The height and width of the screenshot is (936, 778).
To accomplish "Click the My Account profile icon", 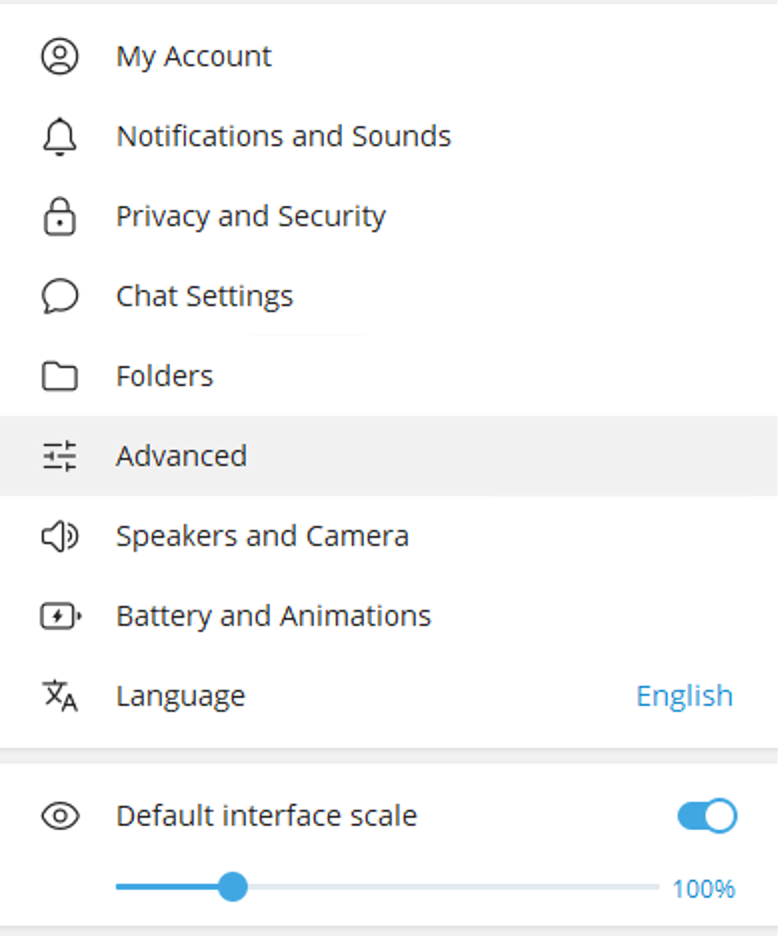I will coord(60,56).
